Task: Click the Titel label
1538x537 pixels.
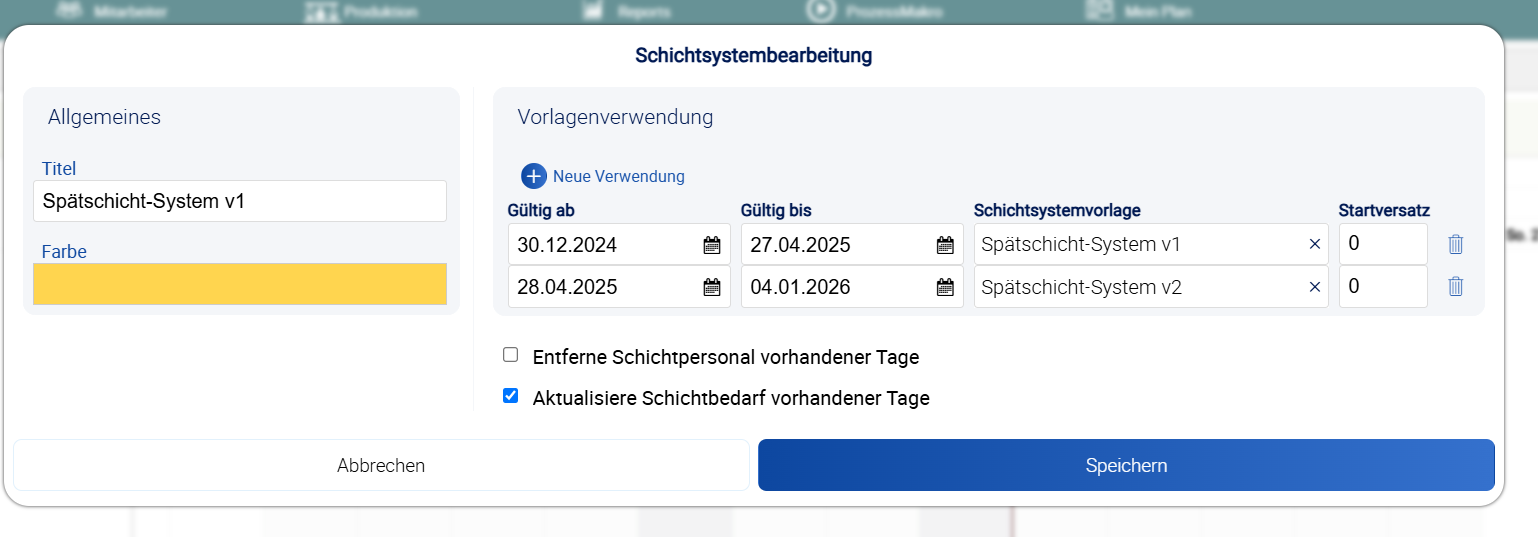Action: click(x=59, y=169)
